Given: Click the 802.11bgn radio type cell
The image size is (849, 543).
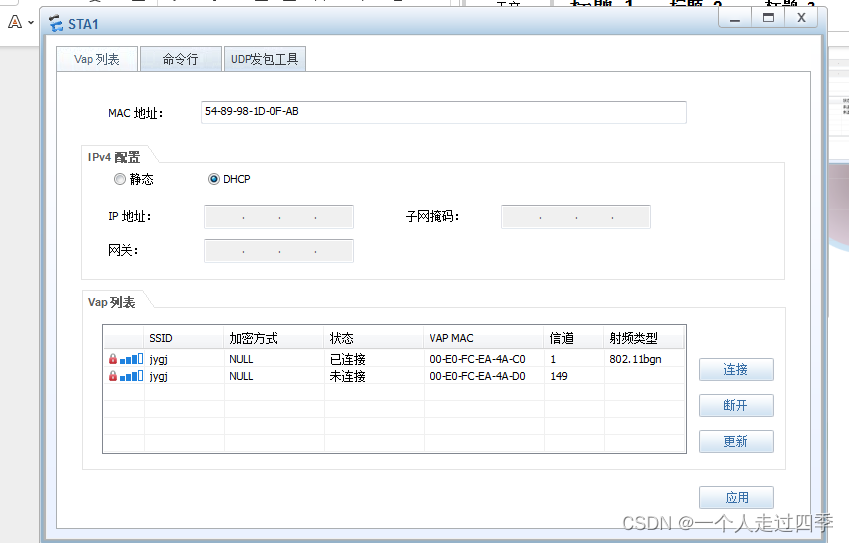Looking at the screenshot, I should [635, 359].
